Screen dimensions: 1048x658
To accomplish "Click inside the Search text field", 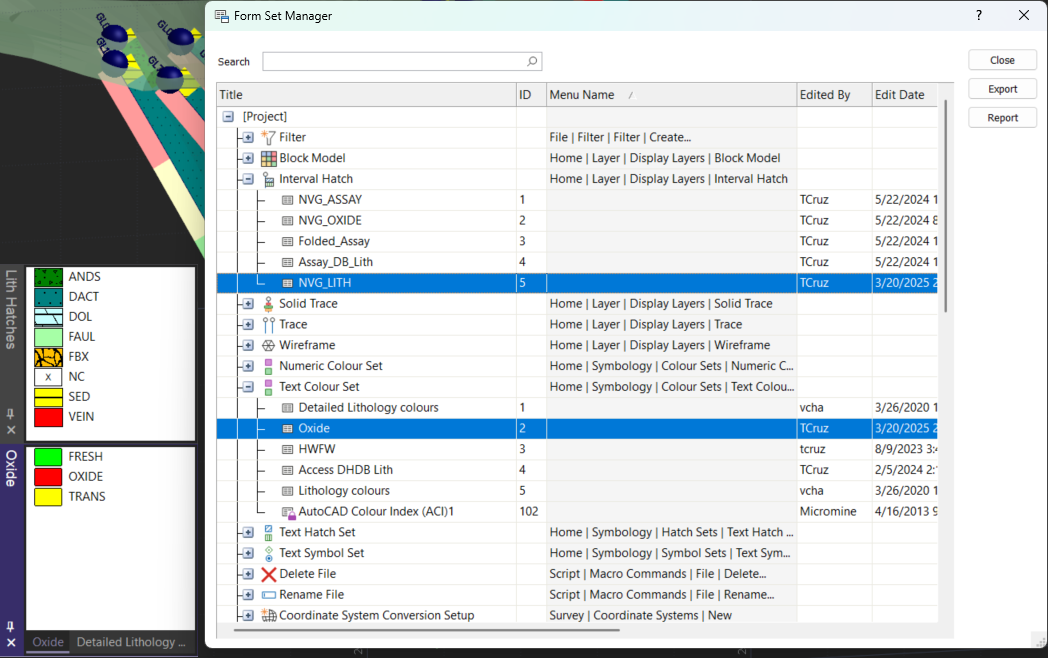I will coord(390,62).
